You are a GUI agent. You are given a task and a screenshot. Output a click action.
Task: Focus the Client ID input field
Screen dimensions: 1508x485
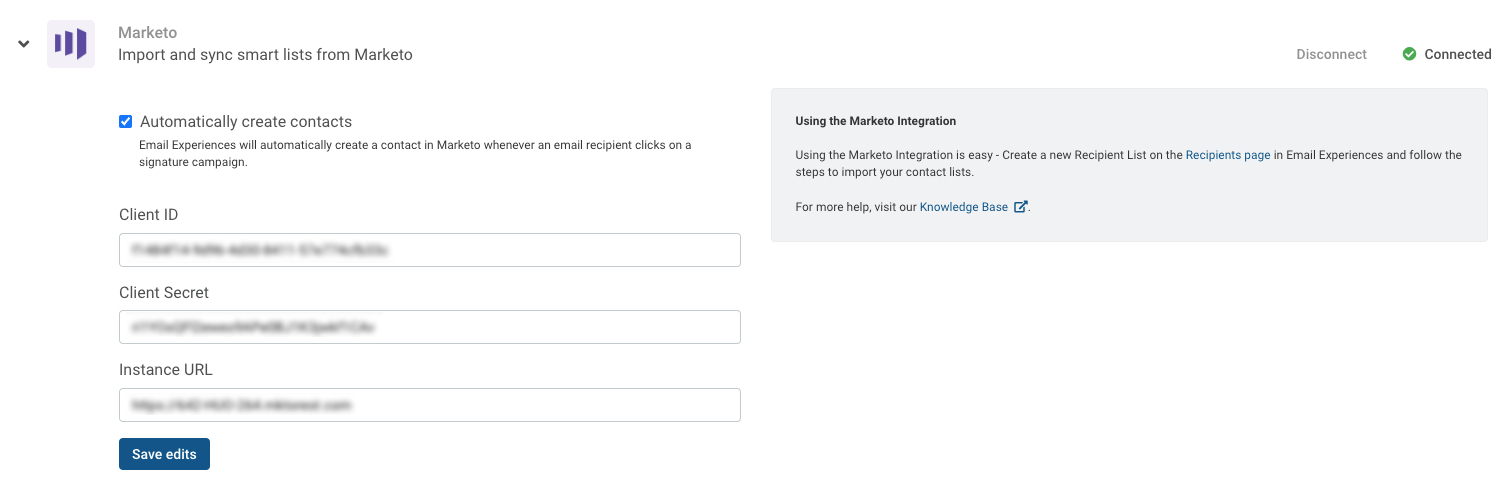tap(430, 250)
